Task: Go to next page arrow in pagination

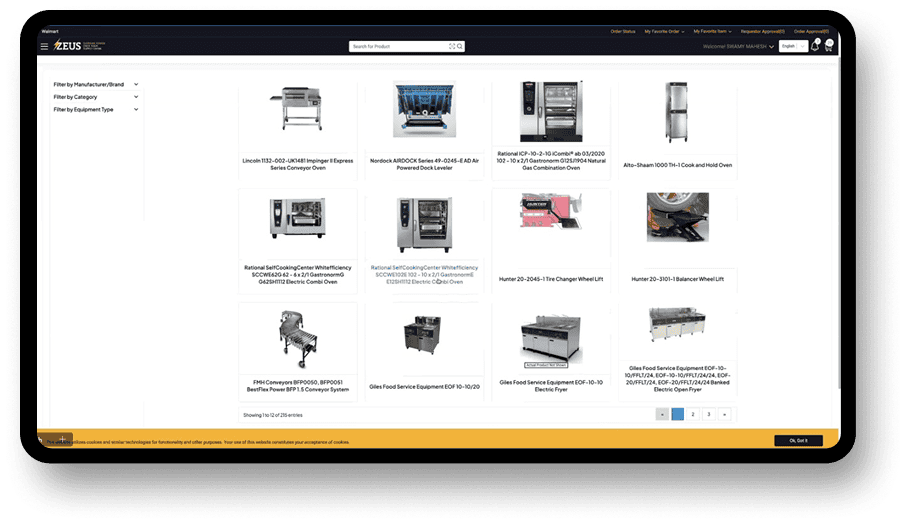Action: point(724,414)
